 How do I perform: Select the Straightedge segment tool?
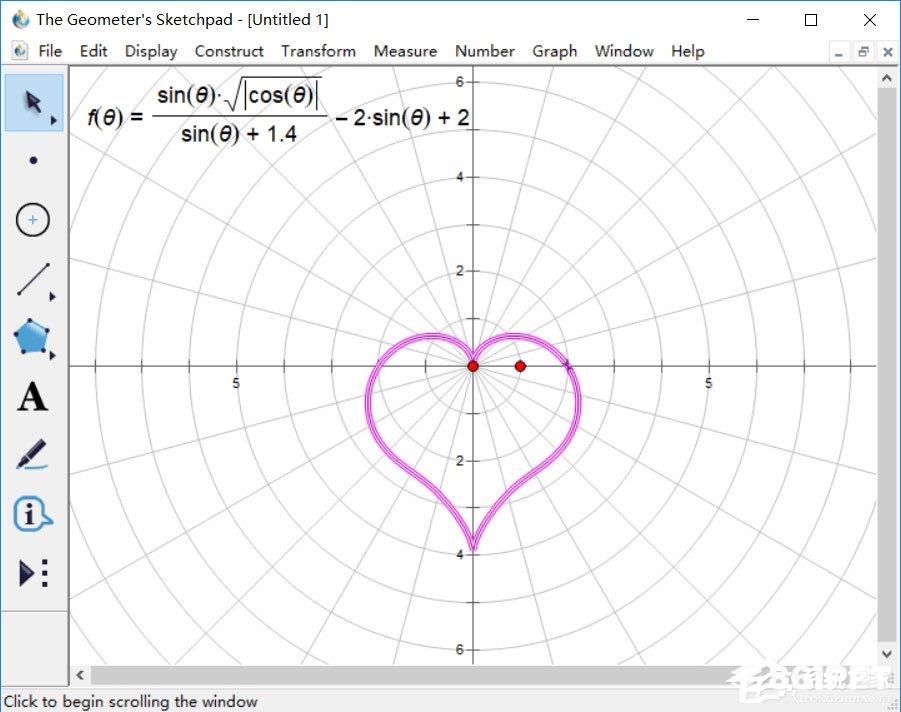pos(33,279)
